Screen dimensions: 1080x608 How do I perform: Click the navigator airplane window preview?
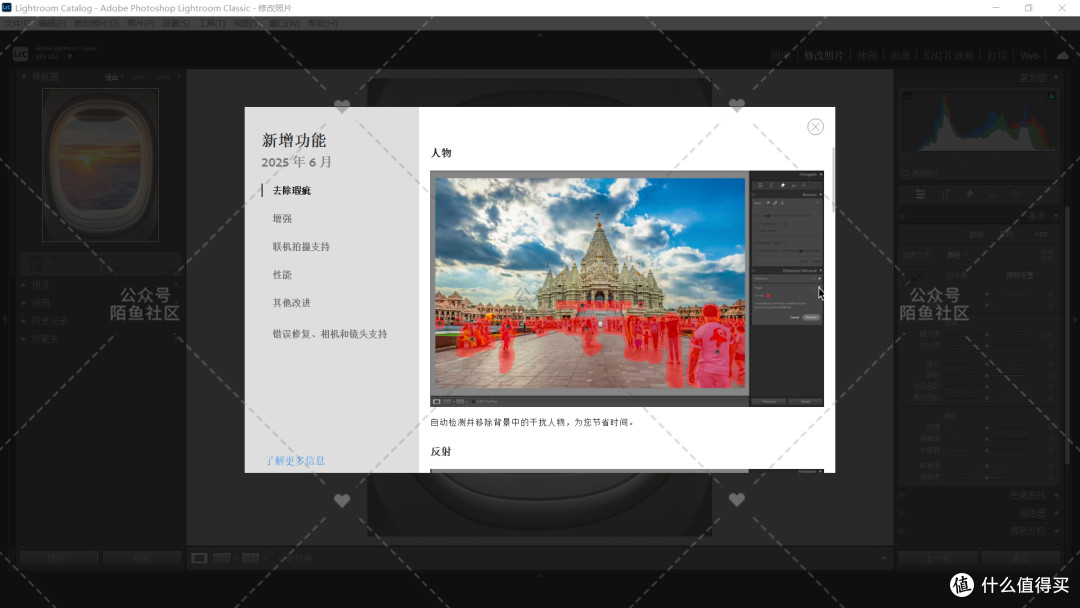tap(101, 165)
